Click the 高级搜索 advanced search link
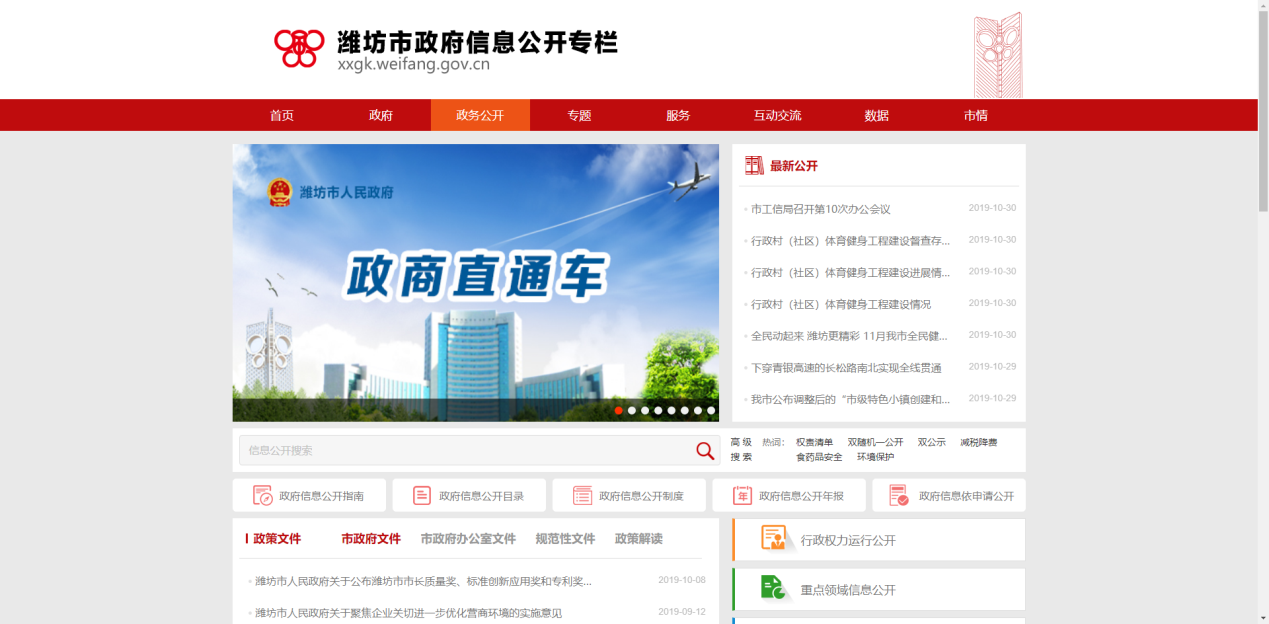Image resolution: width=1269 pixels, height=624 pixels. pos(741,449)
